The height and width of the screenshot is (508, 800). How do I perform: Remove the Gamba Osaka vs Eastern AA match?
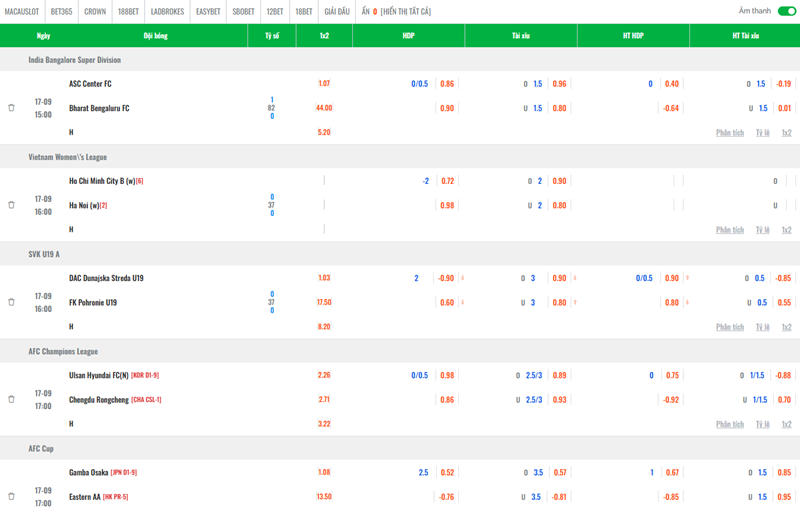pyautogui.click(x=11, y=496)
